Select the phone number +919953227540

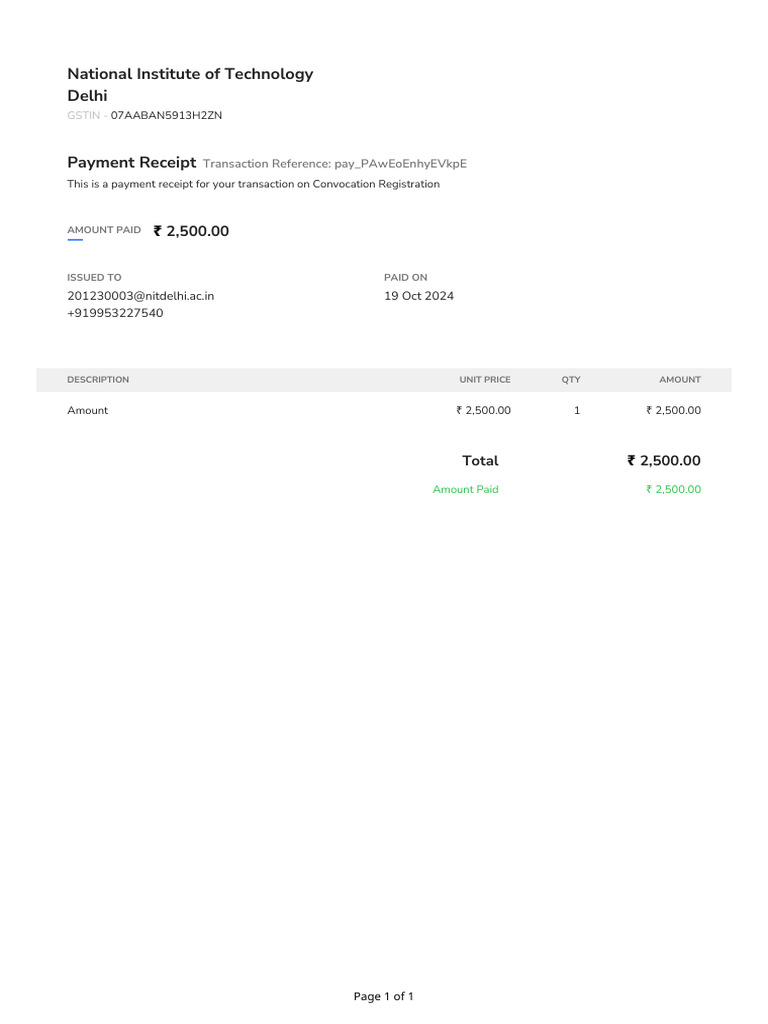pyautogui.click(x=115, y=313)
